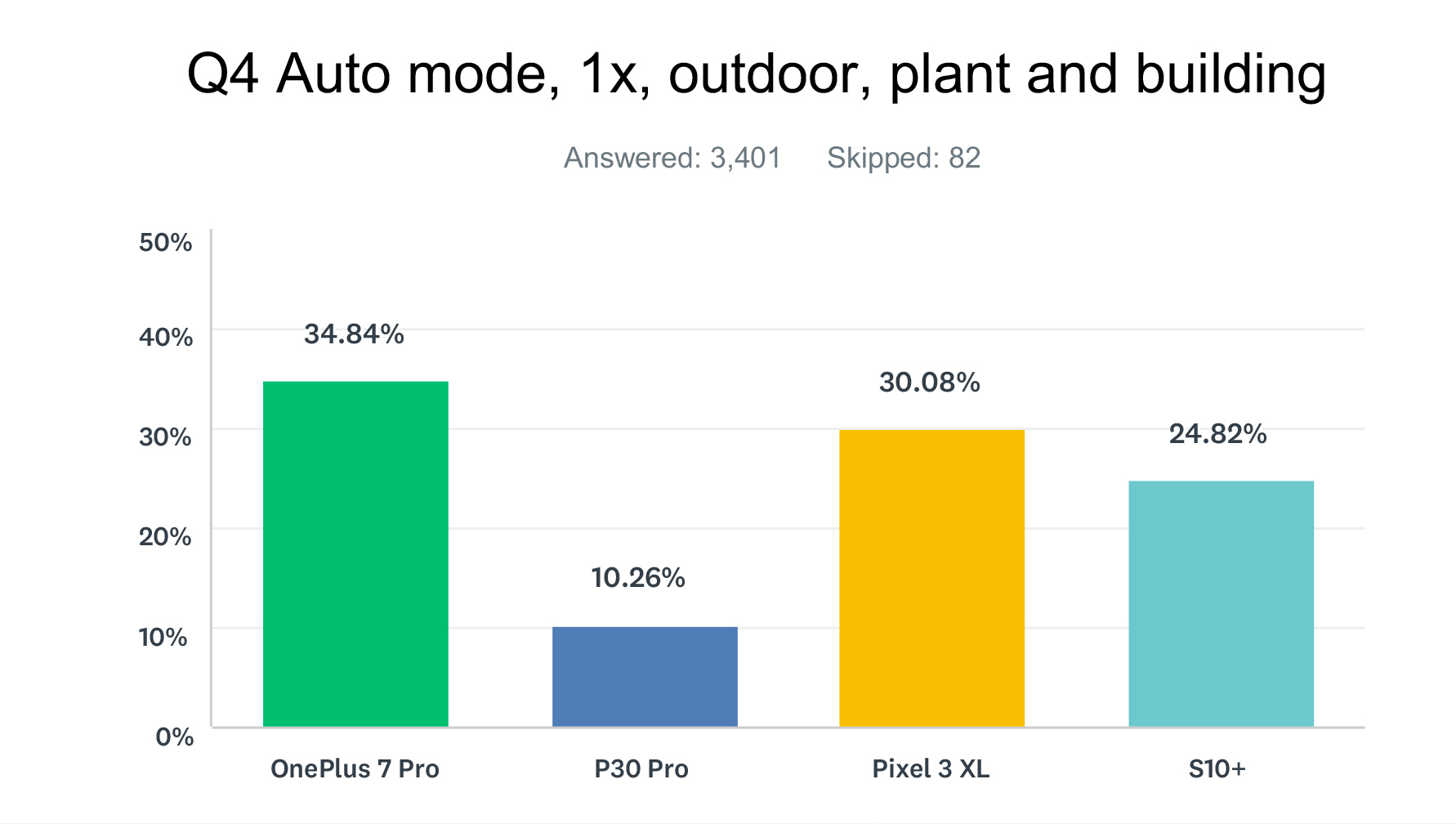1456x824 pixels.
Task: Click the teal S10+ bar
Action: tap(1222, 604)
